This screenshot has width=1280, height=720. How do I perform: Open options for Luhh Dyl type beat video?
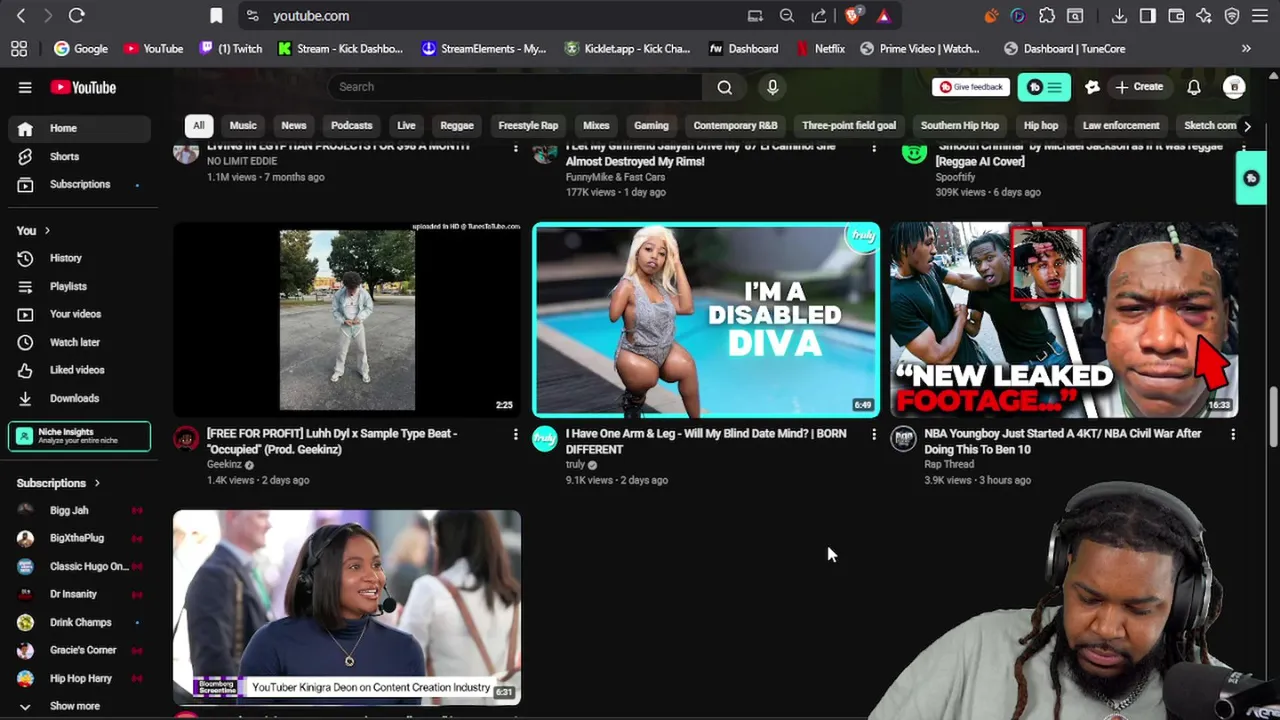(516, 434)
